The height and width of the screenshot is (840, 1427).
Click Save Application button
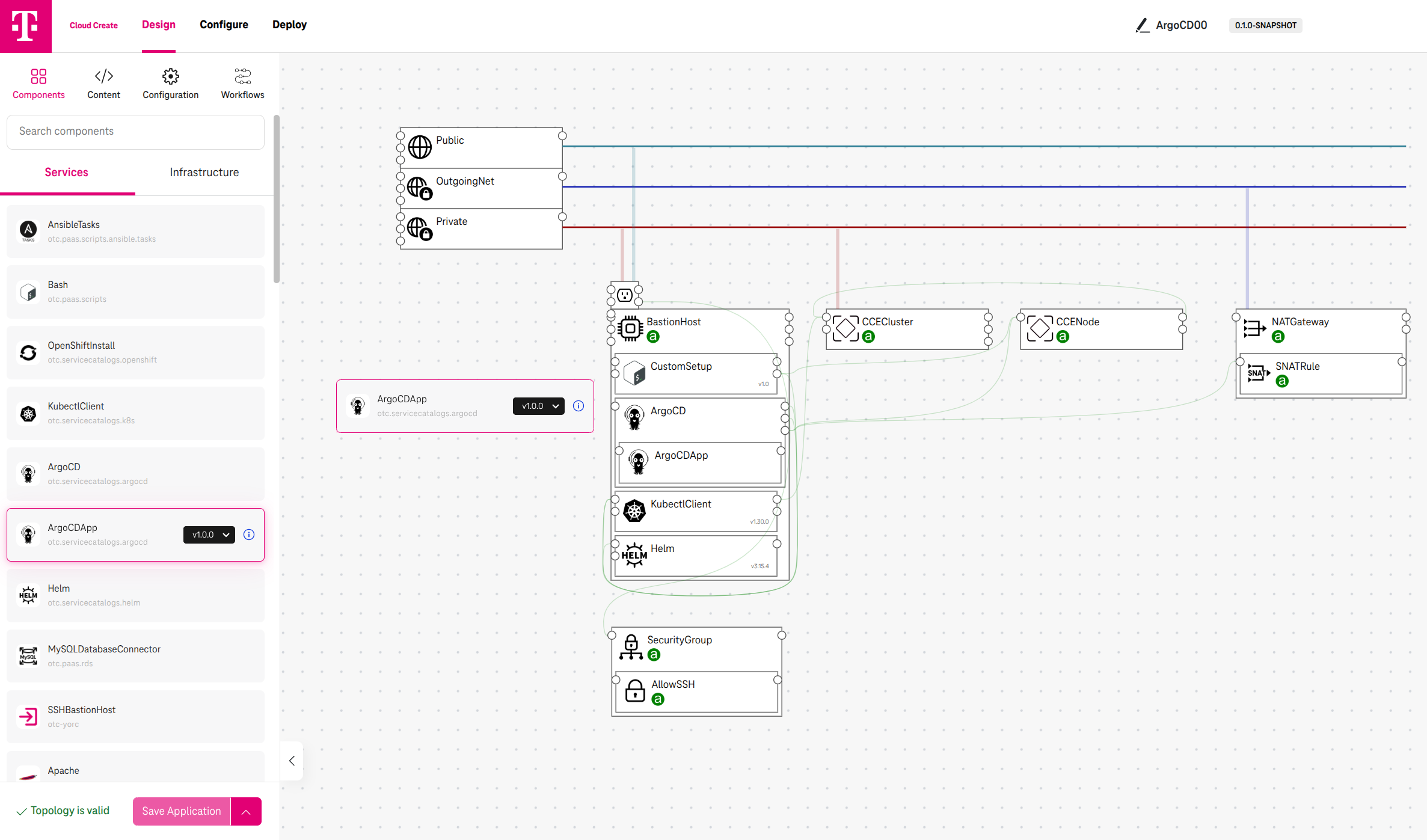[x=182, y=812]
